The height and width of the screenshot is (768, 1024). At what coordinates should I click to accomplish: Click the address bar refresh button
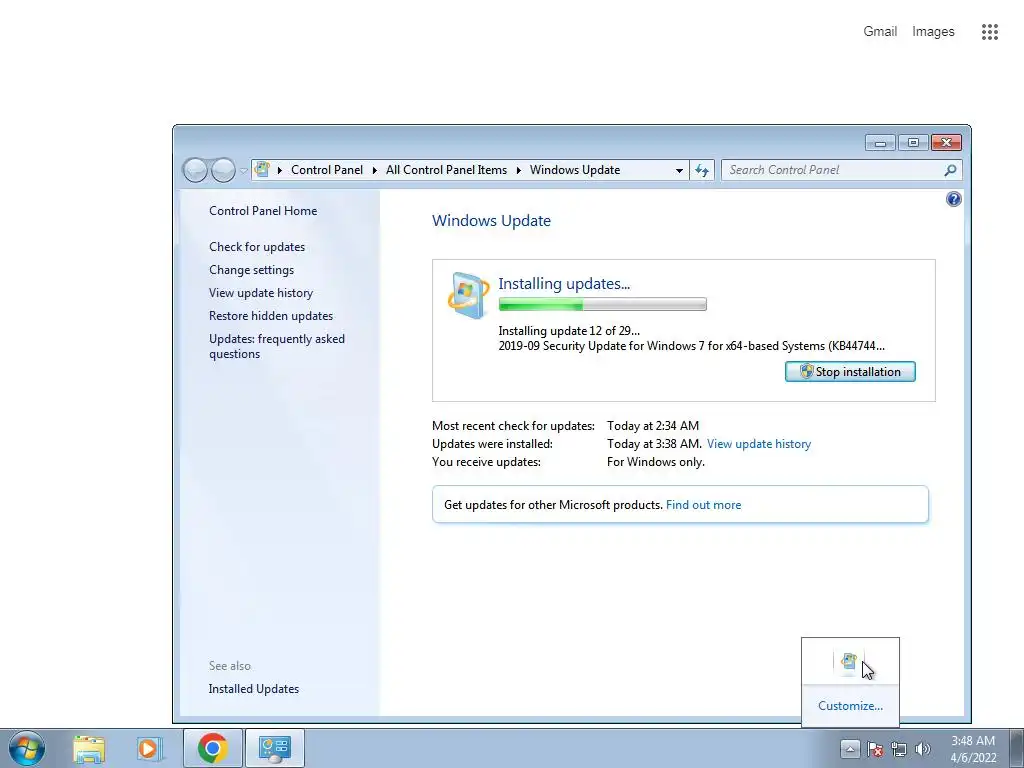pos(702,170)
